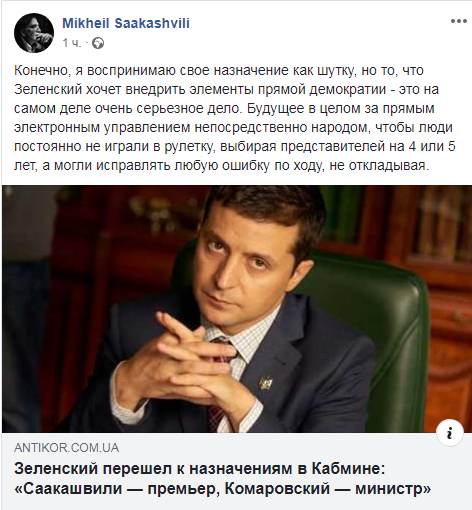The image size is (472, 510).
Task: Click the article preview photo of man in suit
Action: [x=237, y=309]
